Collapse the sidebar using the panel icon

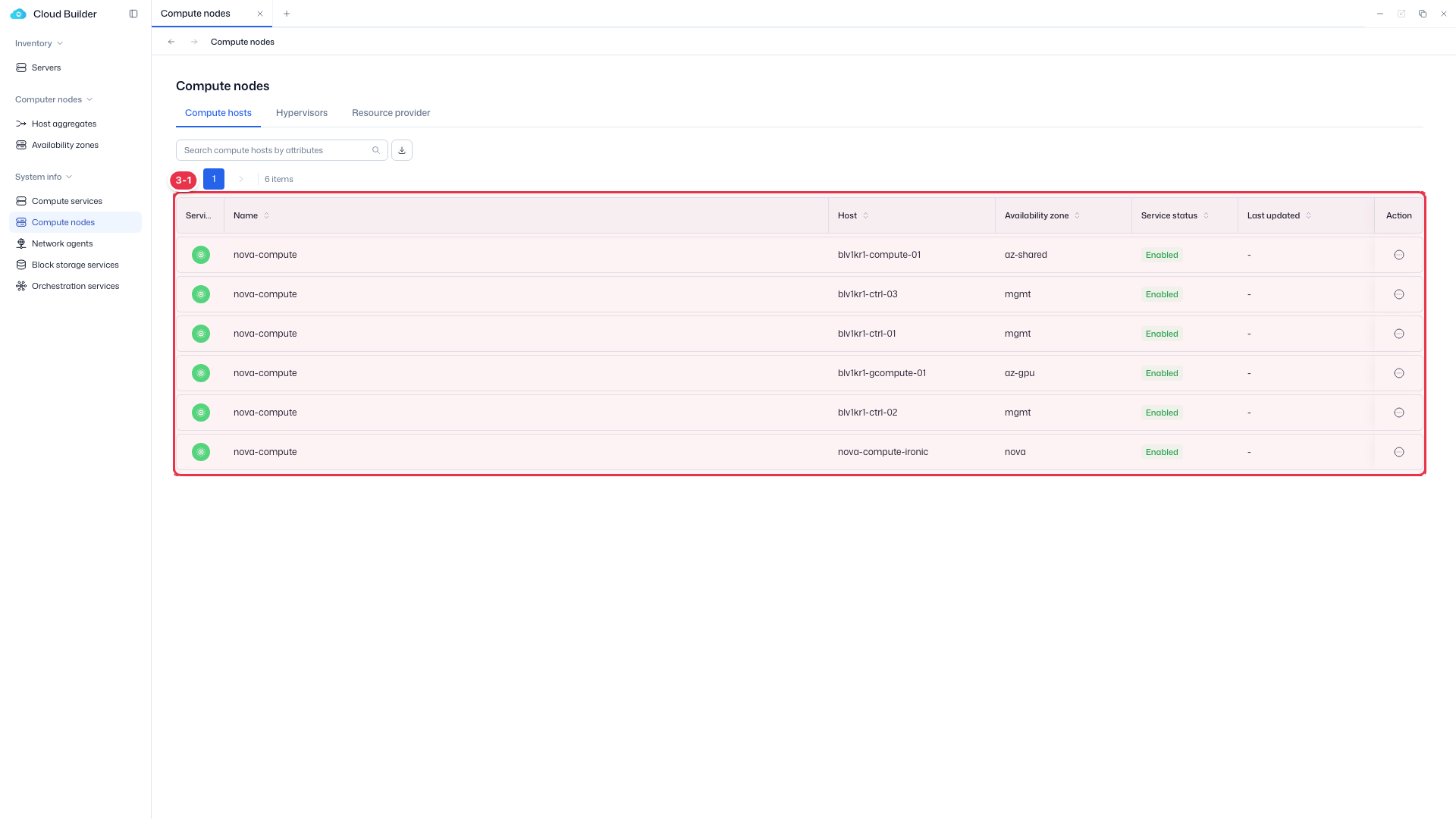[x=133, y=14]
